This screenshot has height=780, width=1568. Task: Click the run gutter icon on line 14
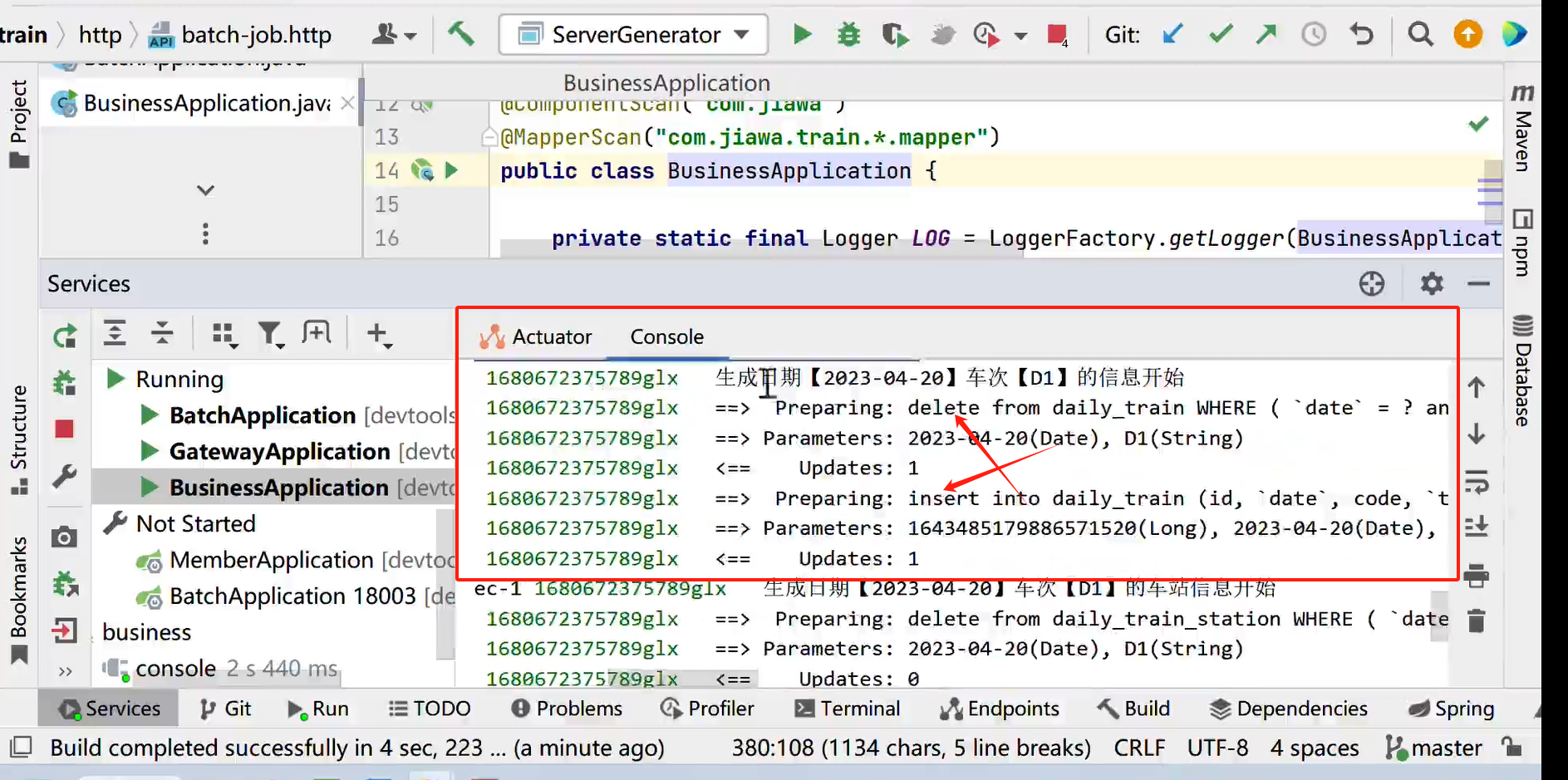(x=451, y=170)
